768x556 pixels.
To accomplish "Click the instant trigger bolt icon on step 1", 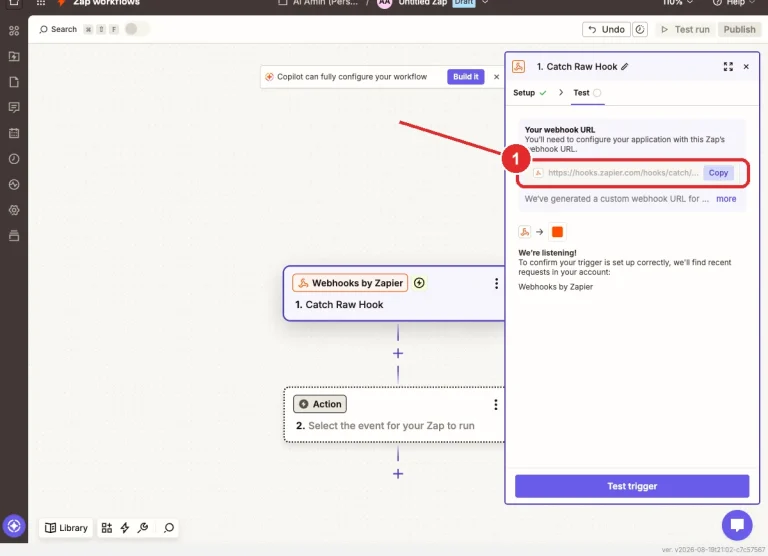I will [419, 283].
